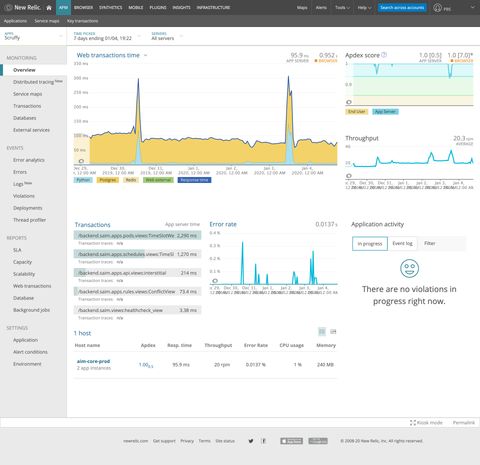Toggle the Web external series legend

click(x=158, y=180)
